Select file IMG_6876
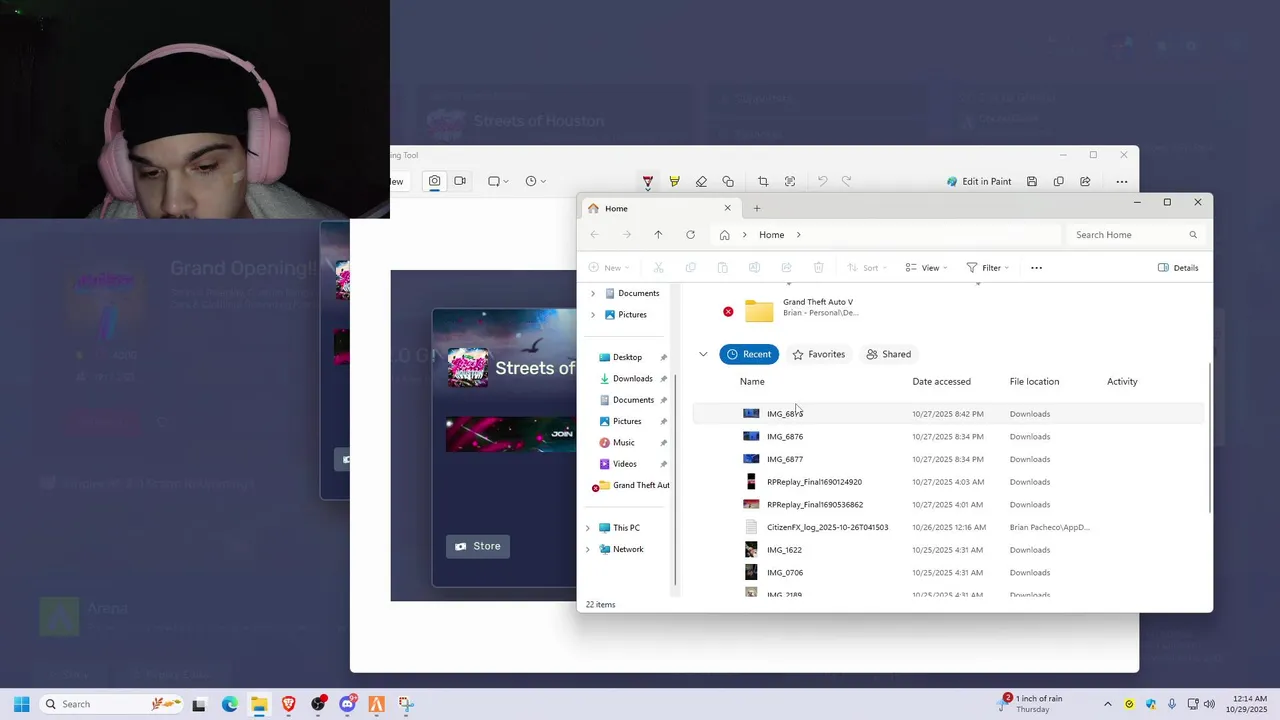 coord(948,436)
